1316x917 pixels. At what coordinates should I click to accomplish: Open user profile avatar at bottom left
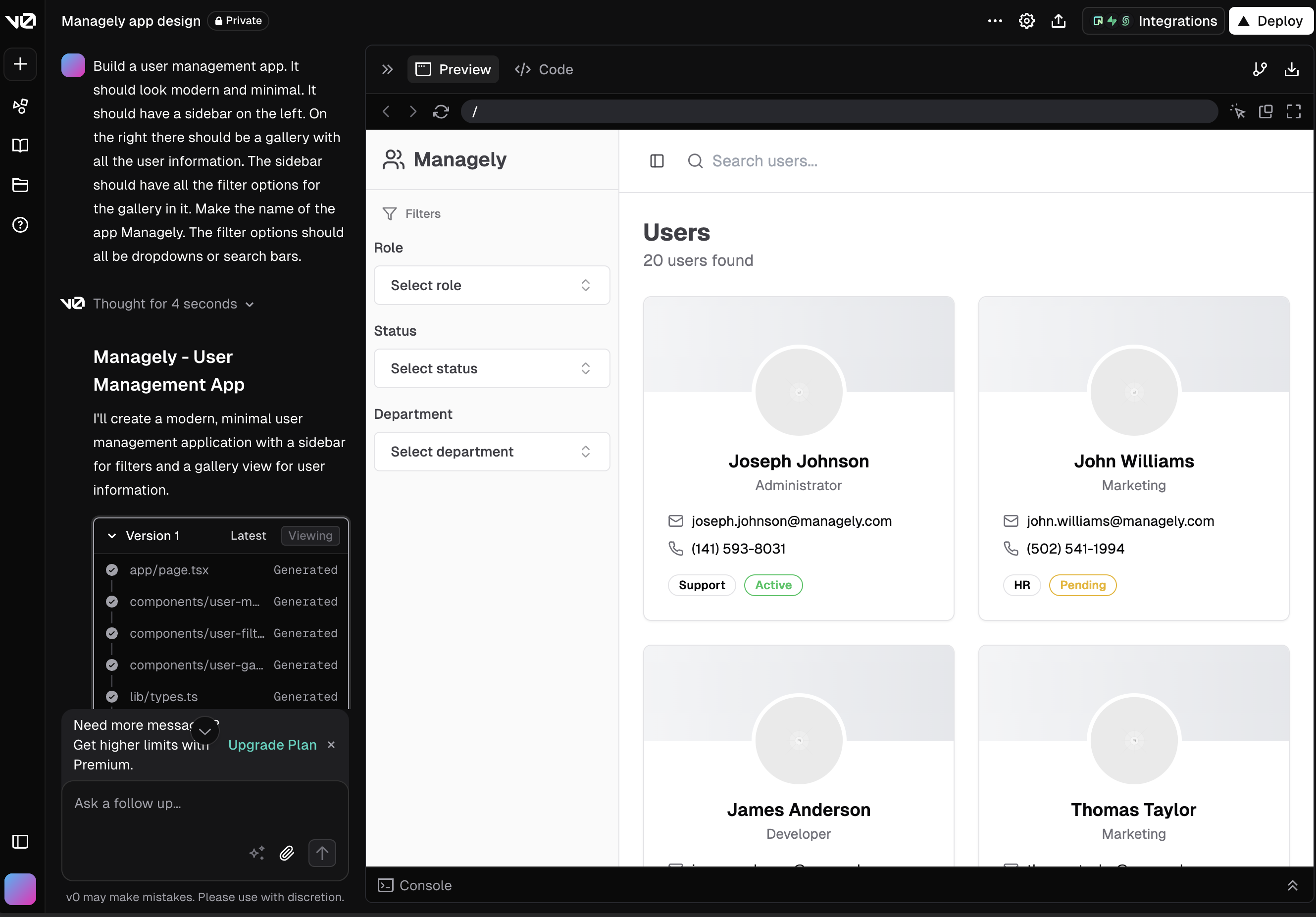click(x=20, y=889)
